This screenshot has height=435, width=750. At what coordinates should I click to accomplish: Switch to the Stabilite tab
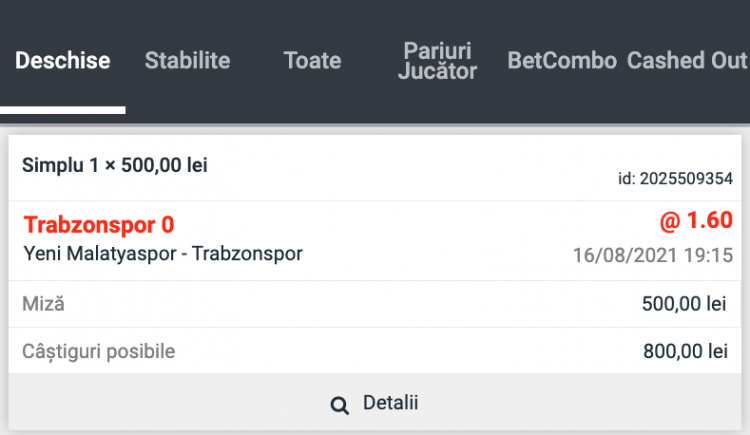(187, 61)
